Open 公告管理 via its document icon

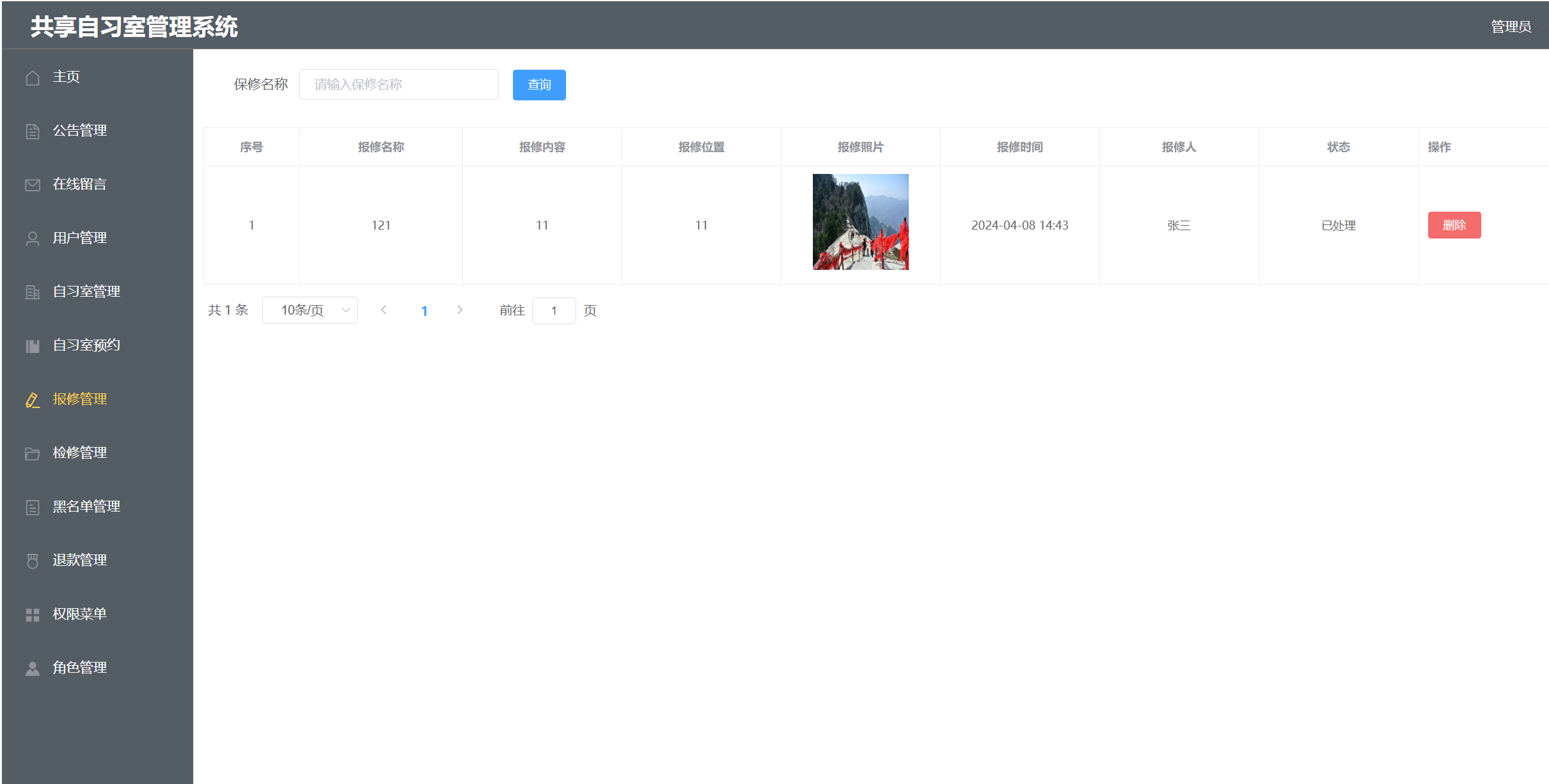33,130
